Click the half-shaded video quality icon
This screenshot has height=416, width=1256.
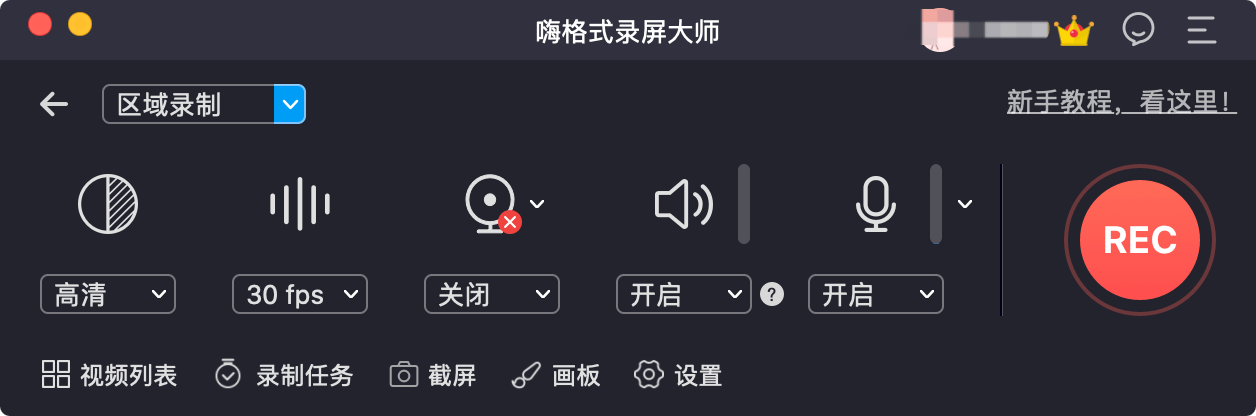(108, 204)
